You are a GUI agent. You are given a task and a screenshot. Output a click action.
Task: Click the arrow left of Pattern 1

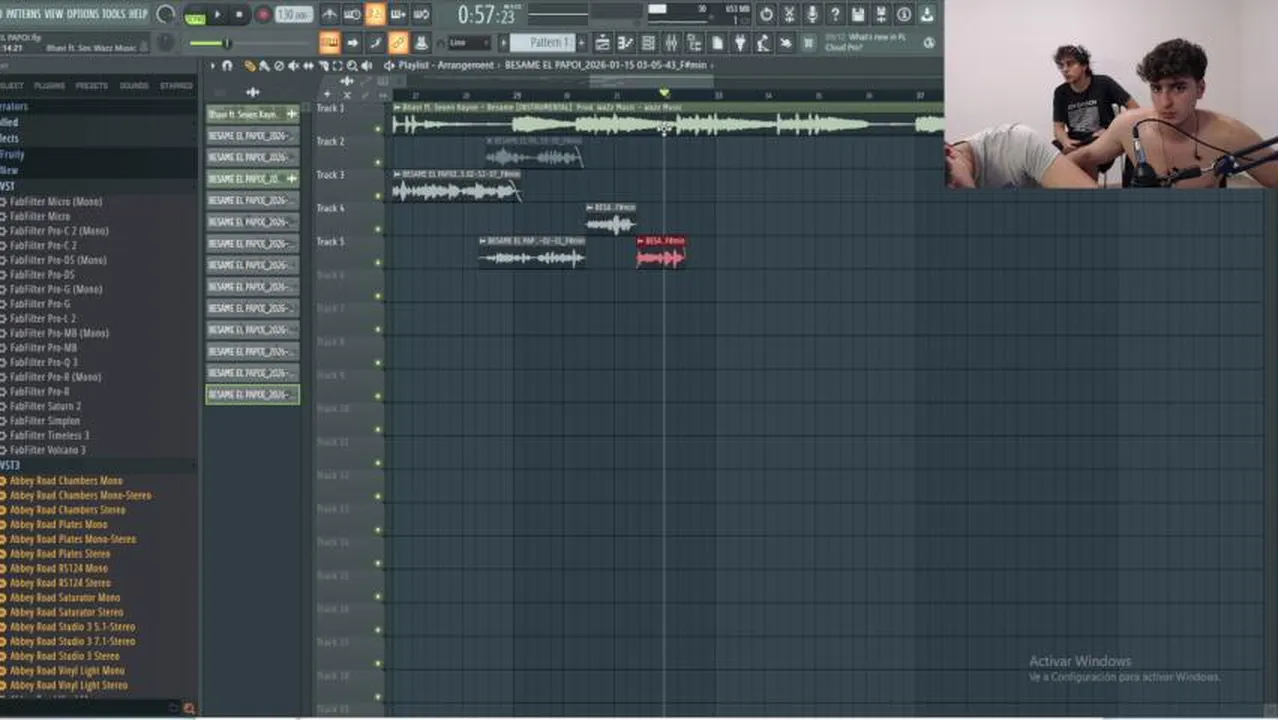(x=503, y=43)
